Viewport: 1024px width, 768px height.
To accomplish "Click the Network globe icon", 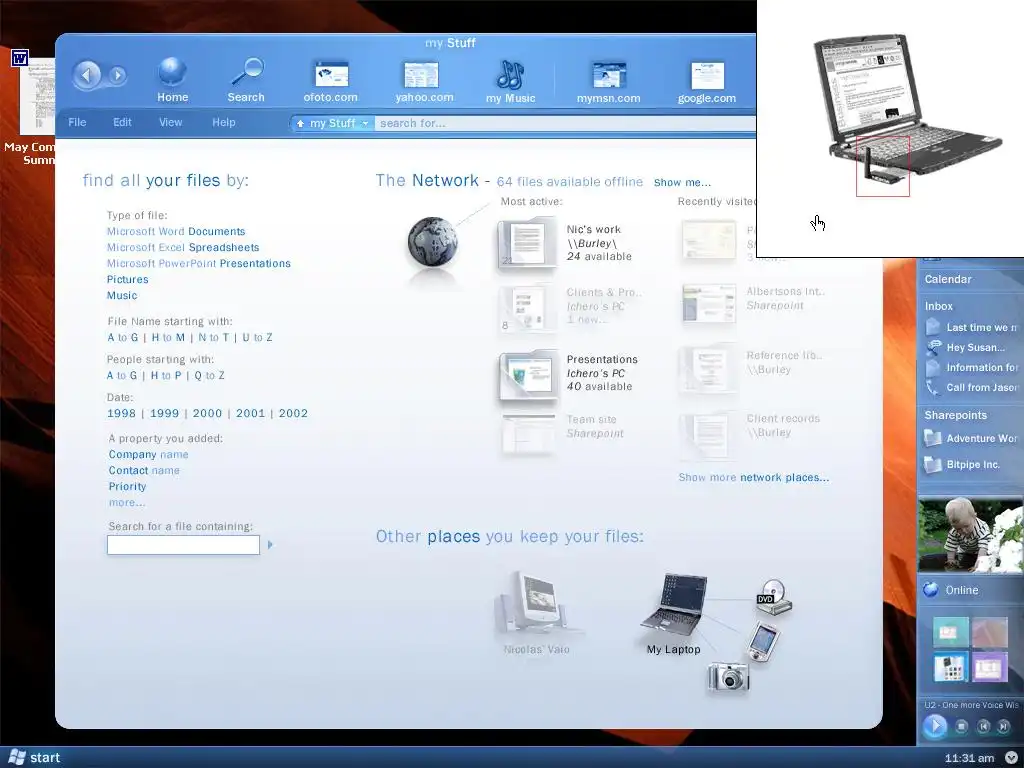I will click(x=432, y=243).
